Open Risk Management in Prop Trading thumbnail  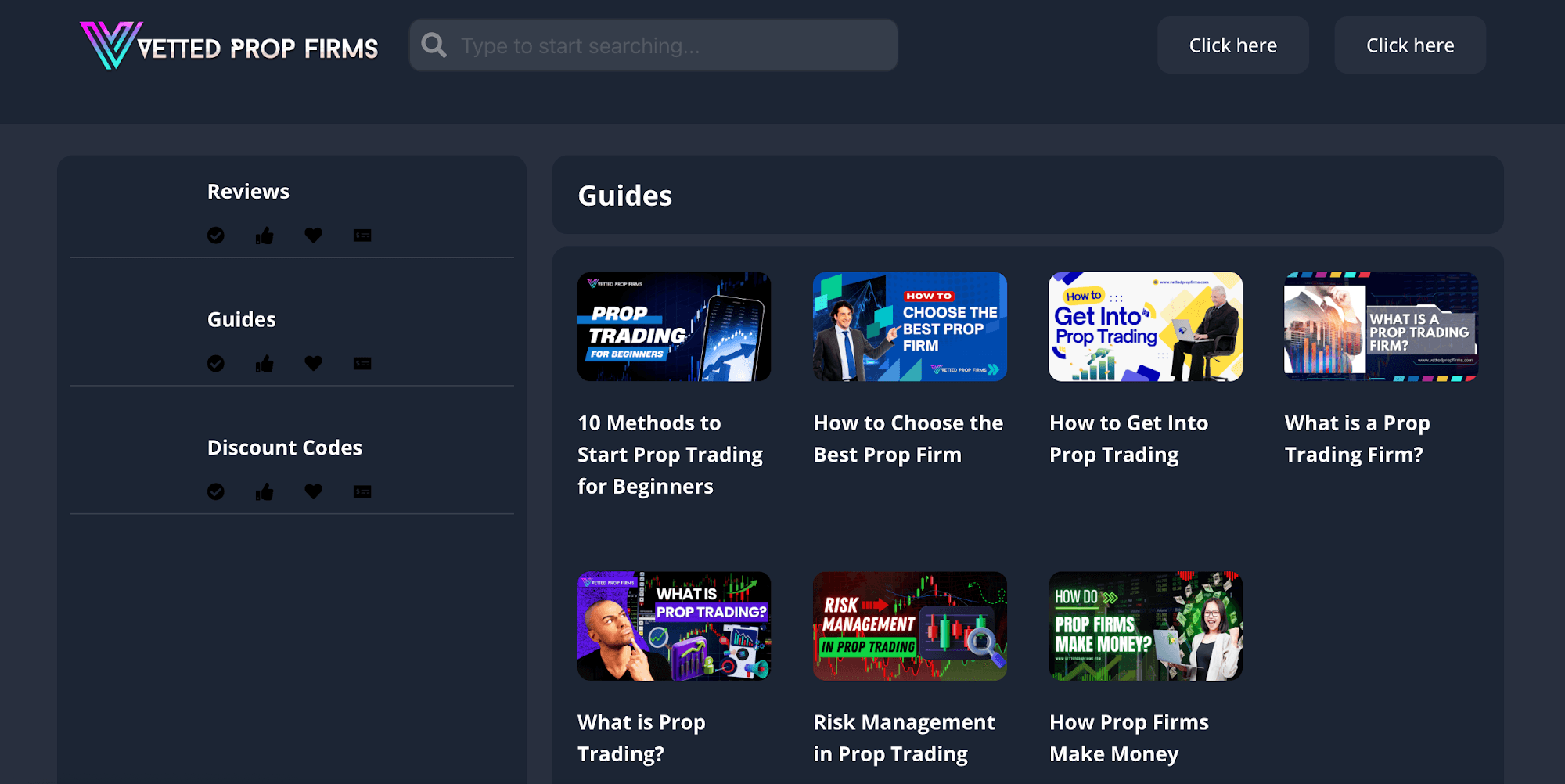(x=910, y=626)
